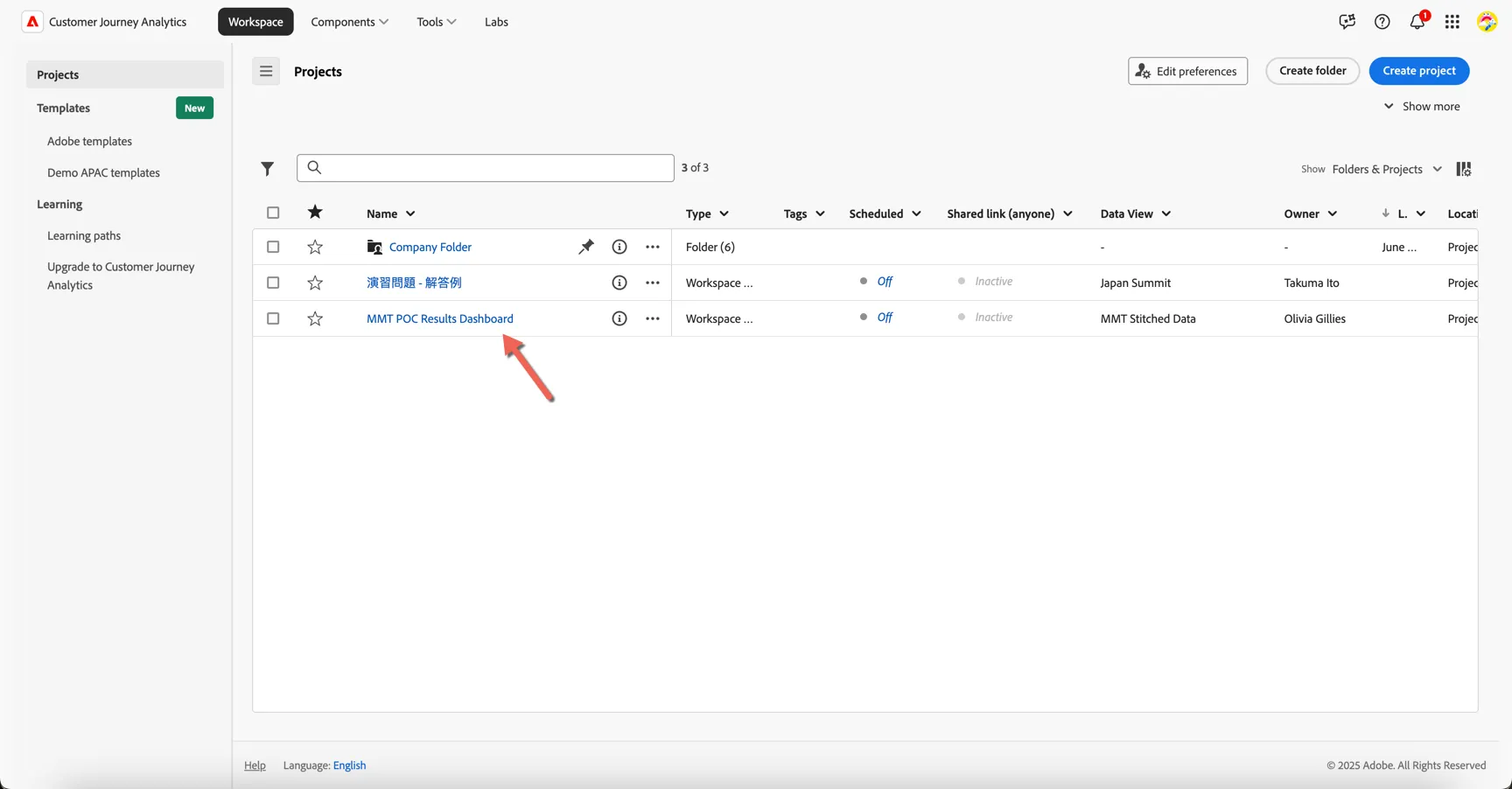1512x789 pixels.
Task: Click the favorites star column header
Action: [x=315, y=213]
